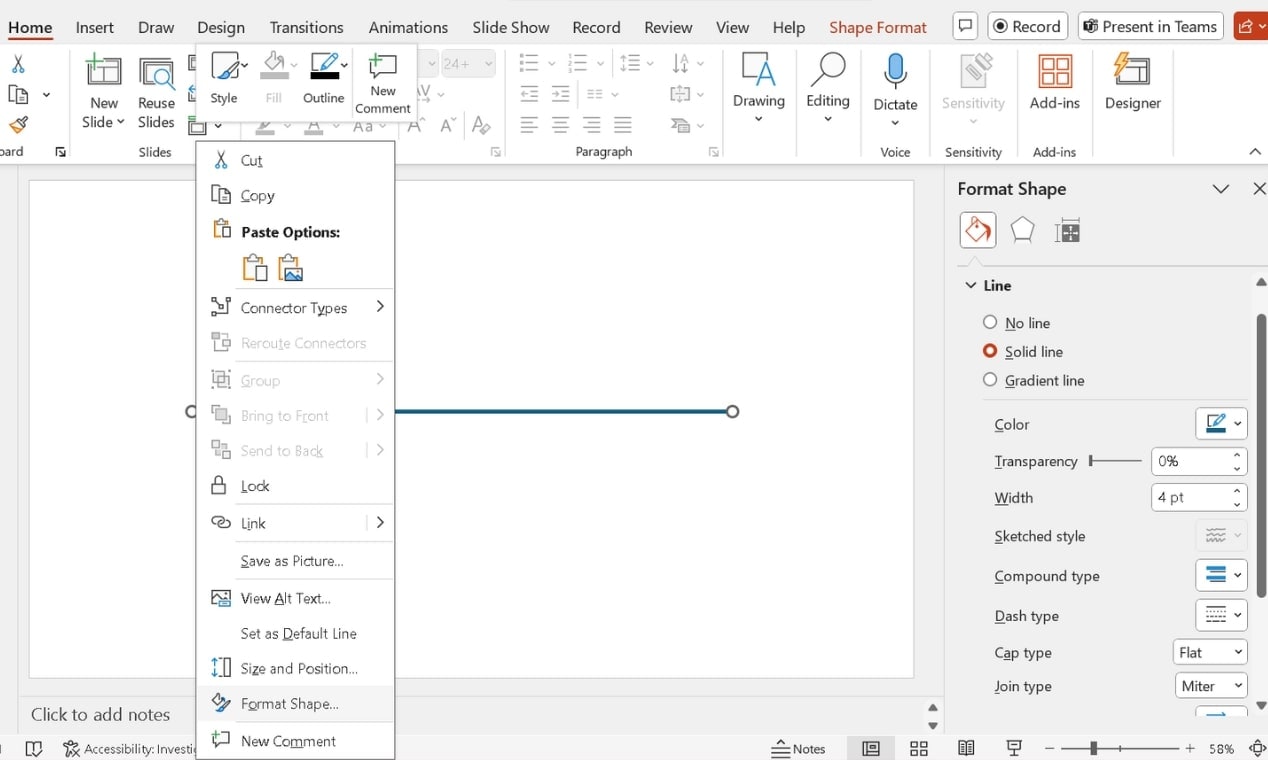Click the Bullets list icon
The width and height of the screenshot is (1268, 760).
[x=529, y=63]
